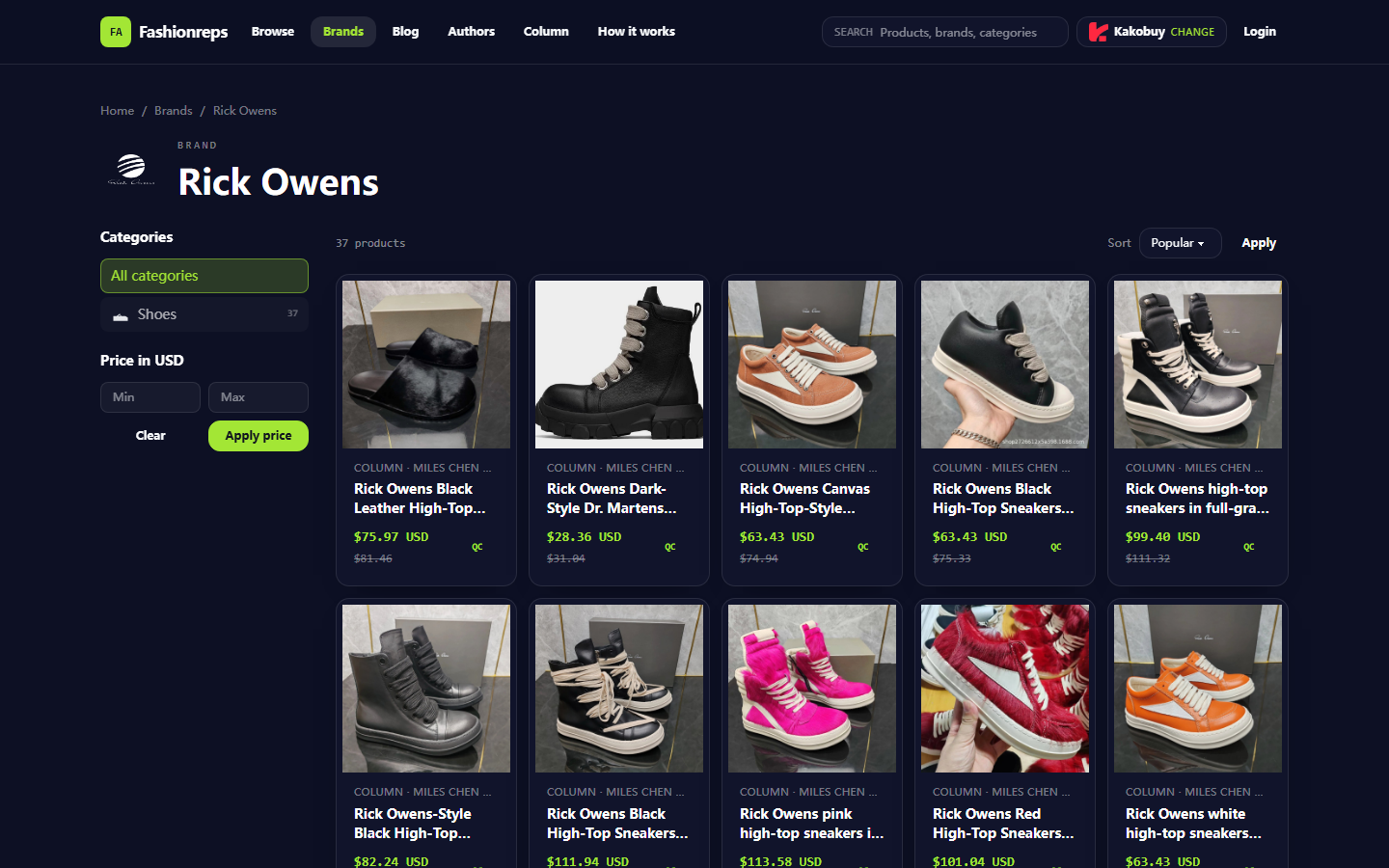Open the How it works page
The image size is (1389, 868).
[637, 32]
